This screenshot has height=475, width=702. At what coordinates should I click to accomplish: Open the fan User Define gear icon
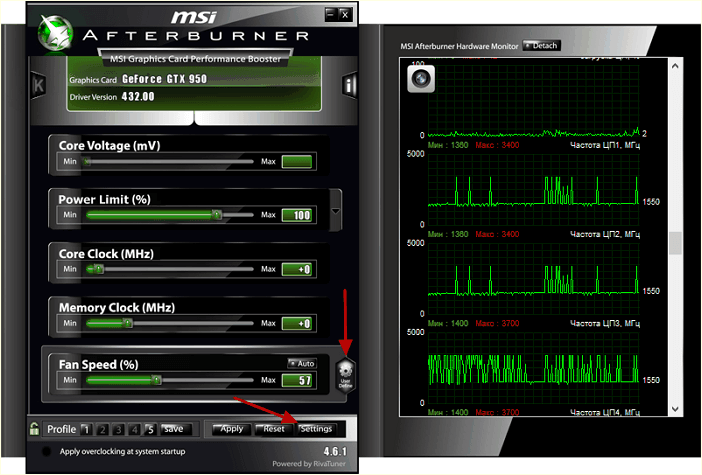(x=346, y=375)
